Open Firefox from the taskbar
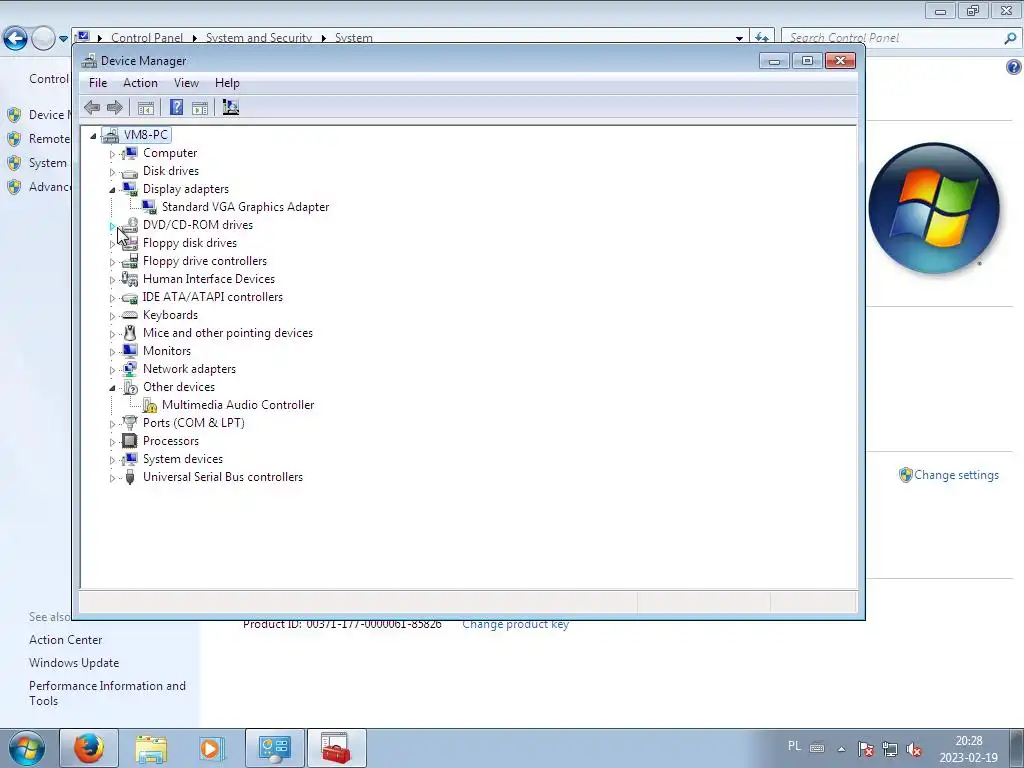Viewport: 1024px width, 768px height. [89, 748]
